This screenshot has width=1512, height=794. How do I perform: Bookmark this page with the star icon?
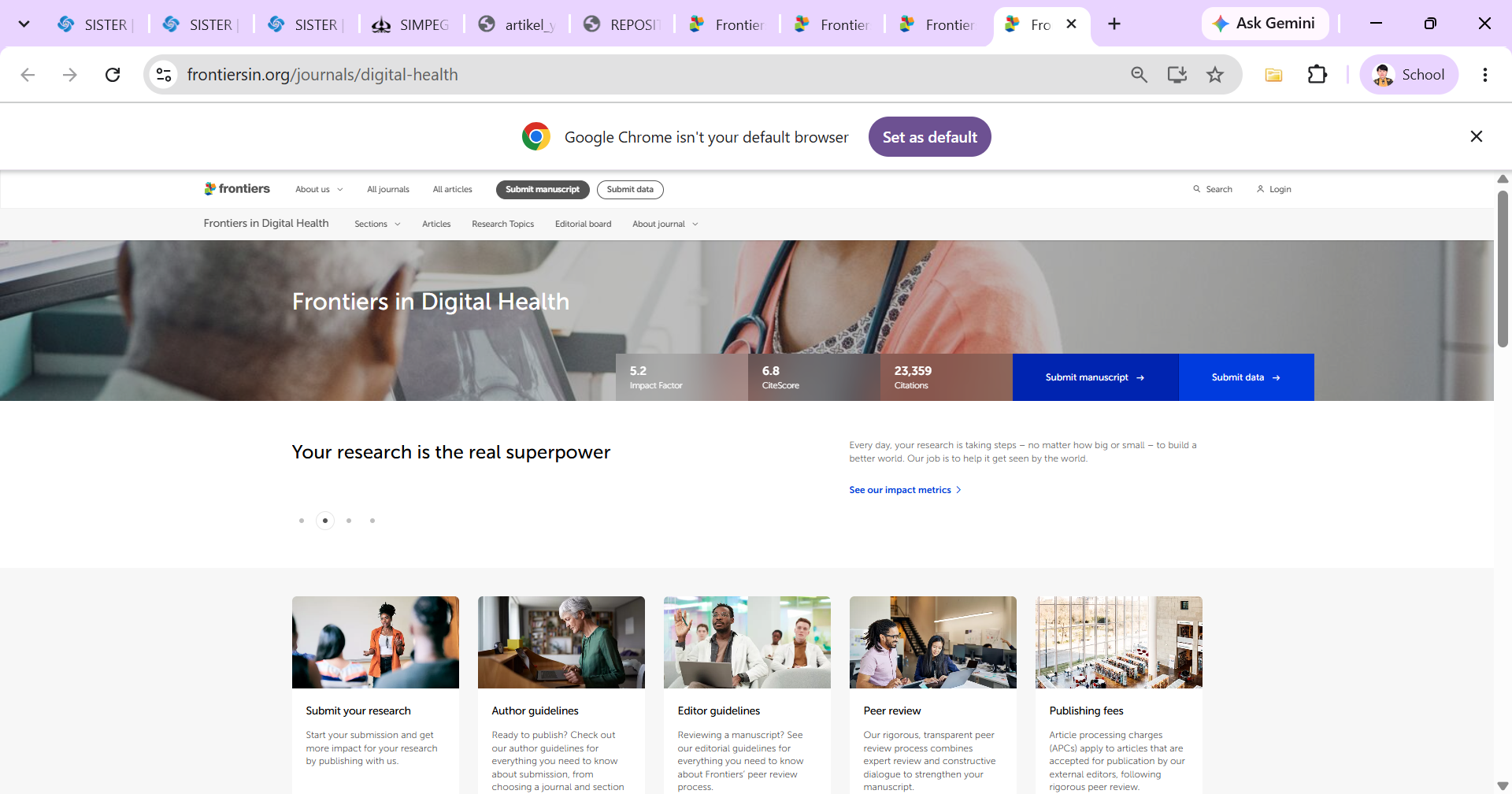[x=1215, y=75]
